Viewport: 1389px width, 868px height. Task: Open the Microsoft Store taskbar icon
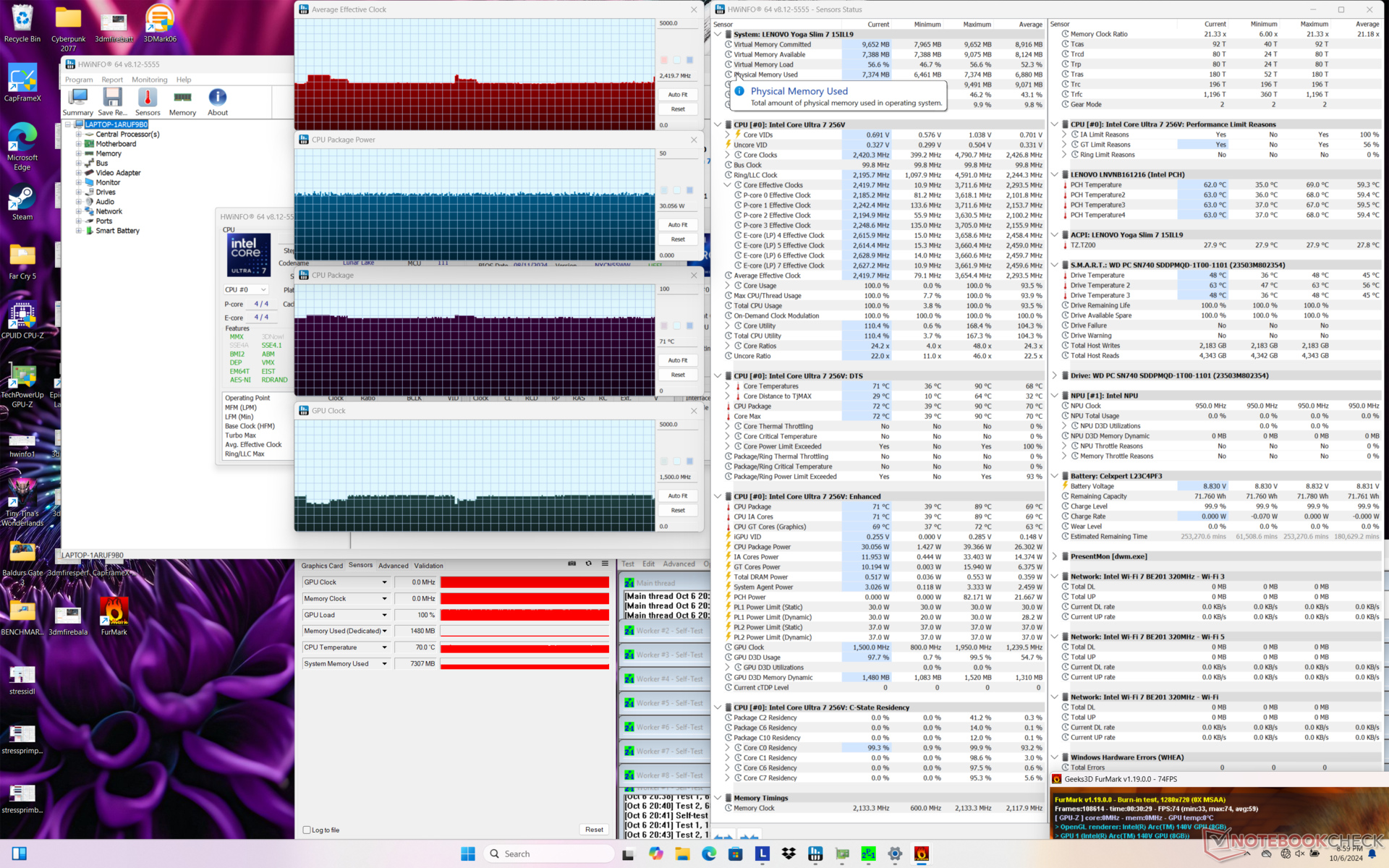click(x=736, y=854)
